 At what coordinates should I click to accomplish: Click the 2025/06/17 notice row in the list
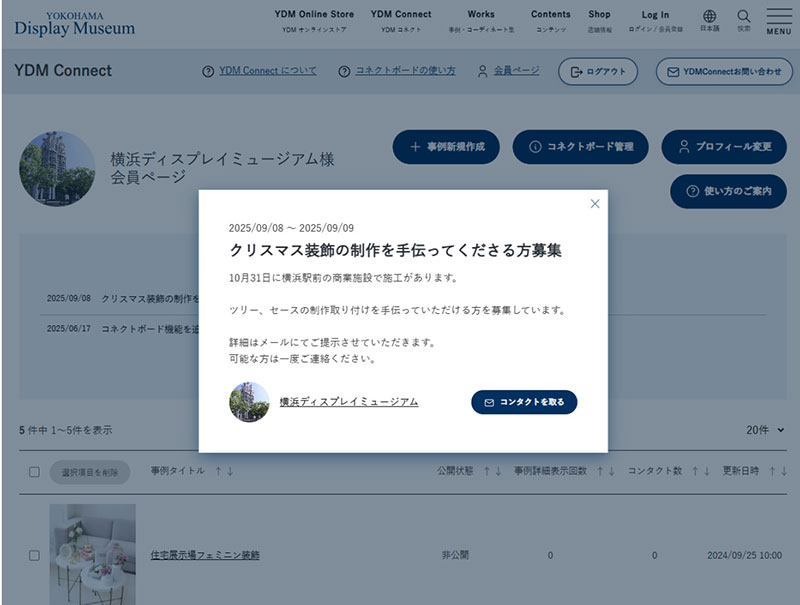pyautogui.click(x=120, y=329)
